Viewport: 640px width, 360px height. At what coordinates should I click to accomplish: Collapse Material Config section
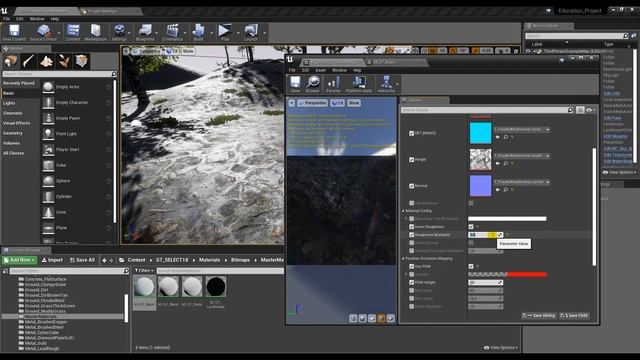pyautogui.click(x=403, y=211)
